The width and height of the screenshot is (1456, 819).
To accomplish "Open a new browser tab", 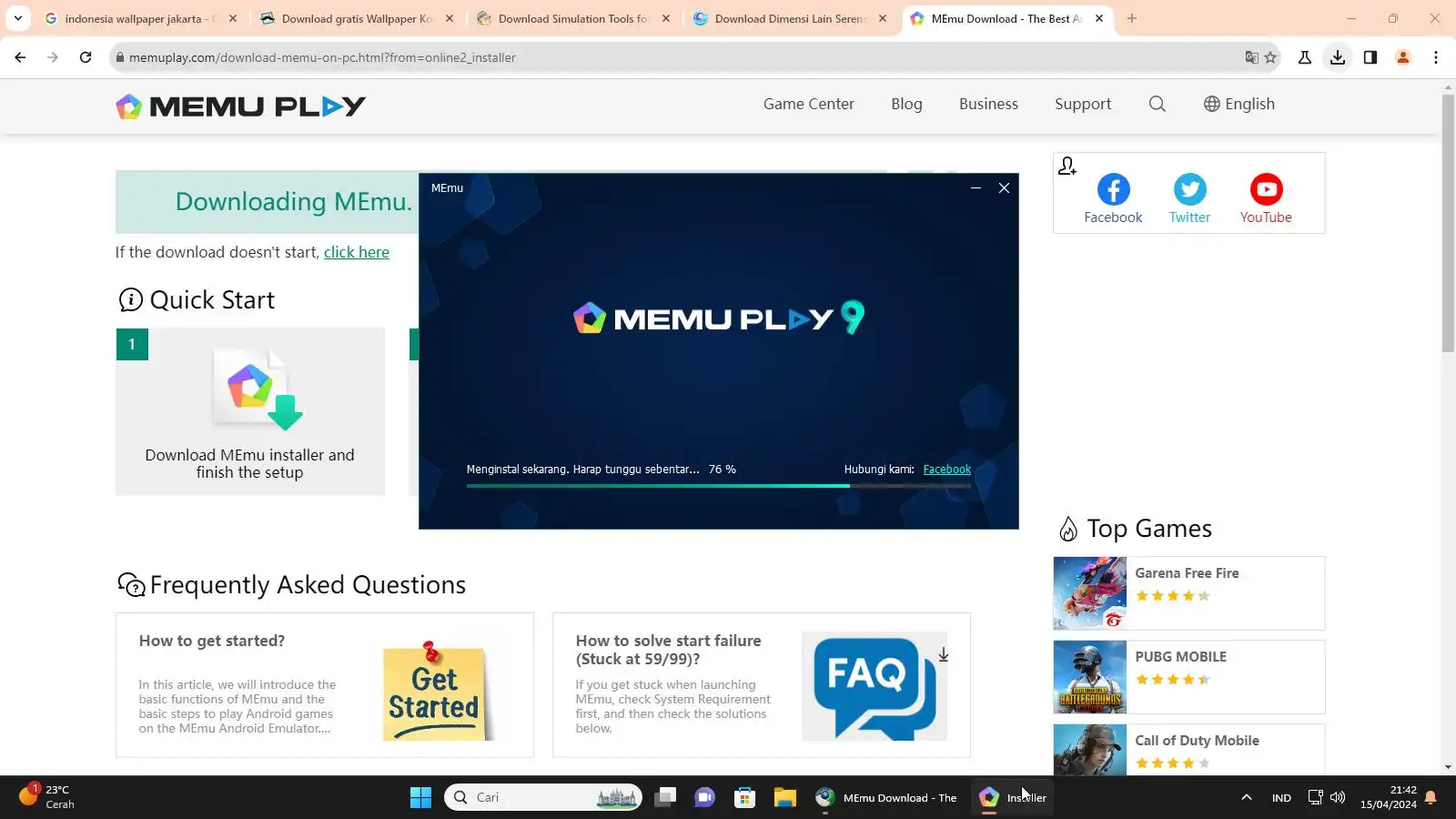I will click(1132, 18).
